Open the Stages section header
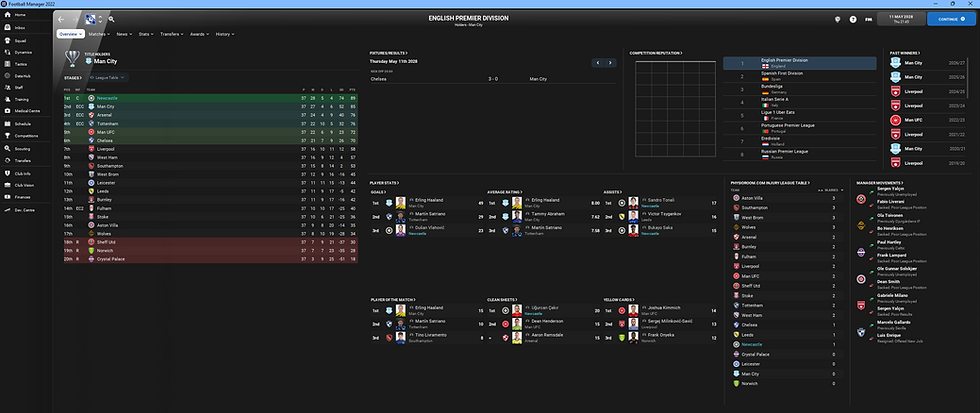The image size is (980, 413). [x=73, y=77]
